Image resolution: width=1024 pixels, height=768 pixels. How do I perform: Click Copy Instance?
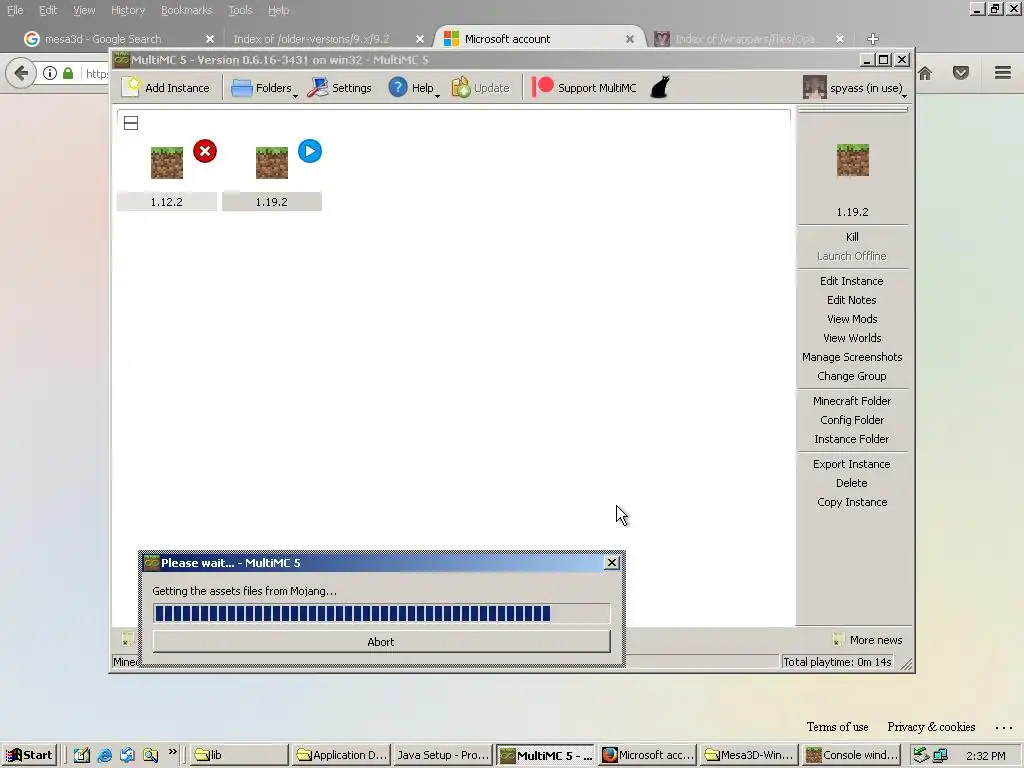coord(852,502)
